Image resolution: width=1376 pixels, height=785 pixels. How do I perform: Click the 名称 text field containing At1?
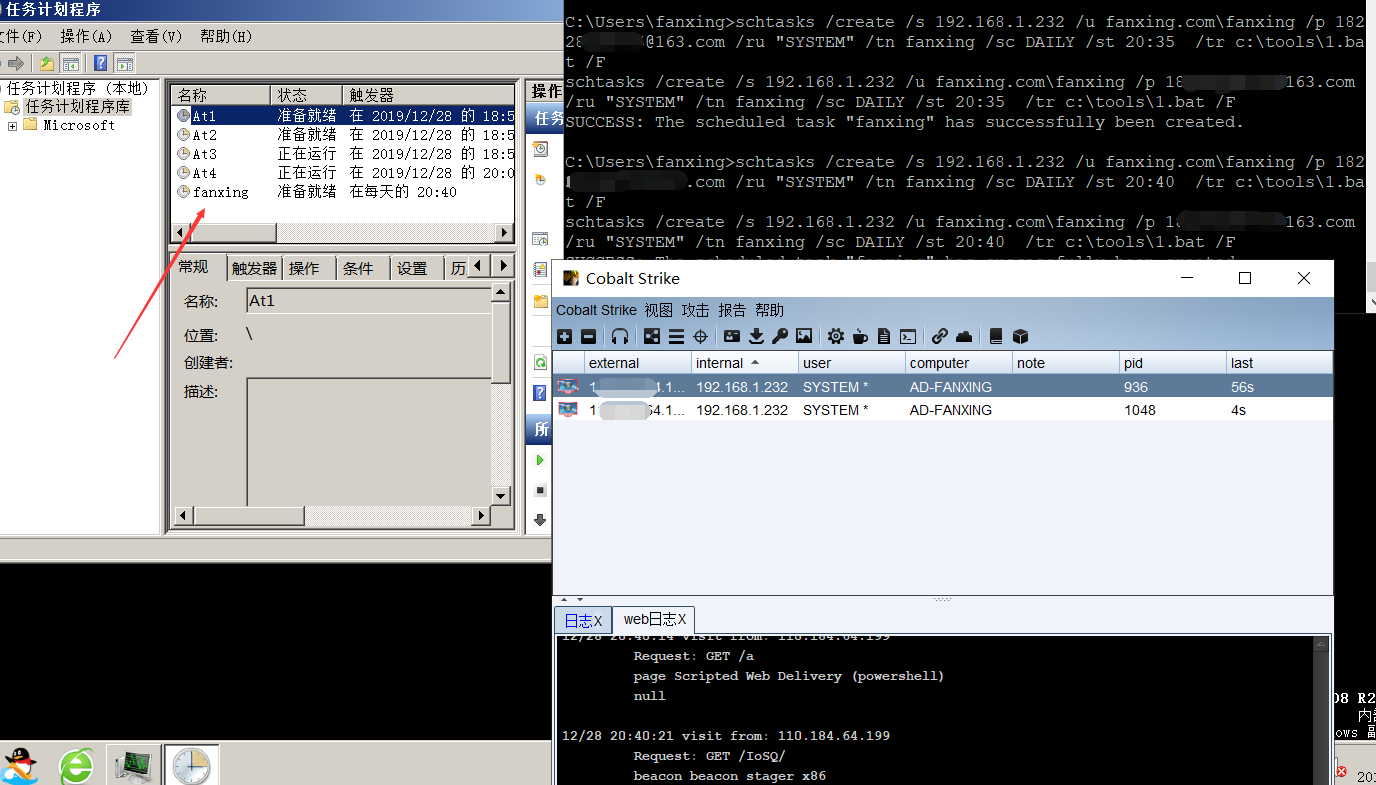[x=369, y=301]
